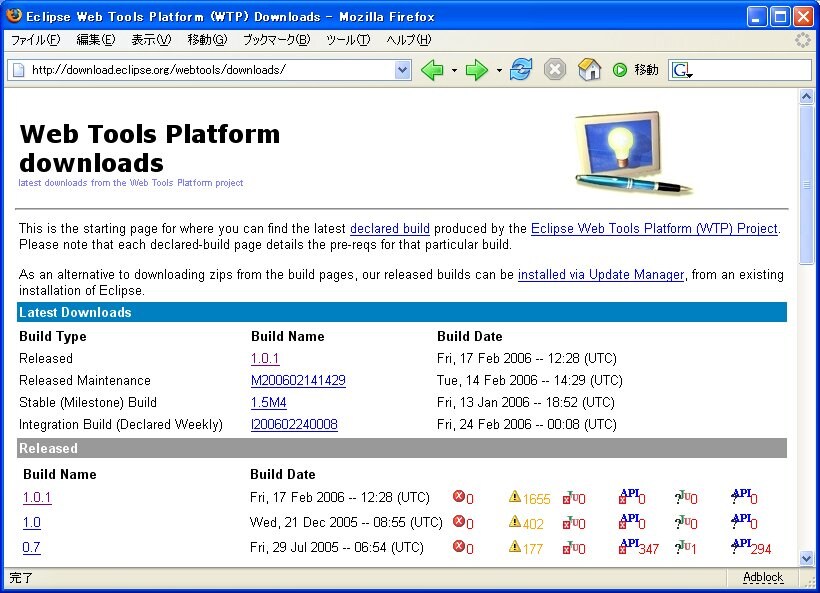Click the scrollbar down arrow
Screen dimensions: 820x593
(x=806, y=558)
